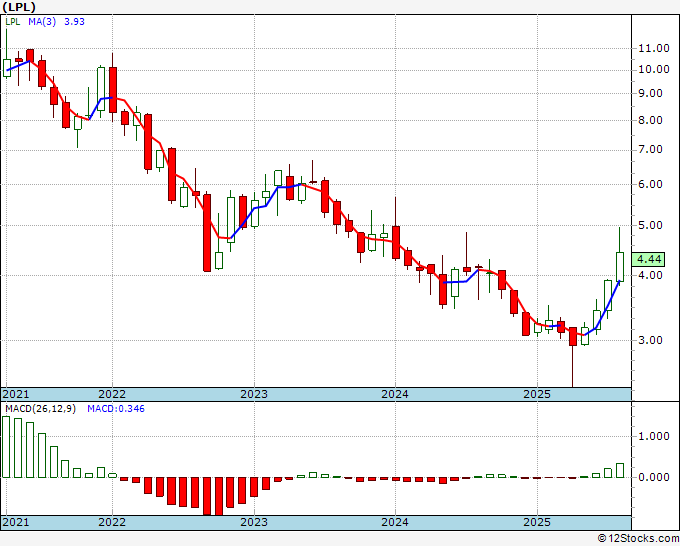Click the latest green candlestick near 4.44
This screenshot has width=680, height=546.
click(620, 267)
